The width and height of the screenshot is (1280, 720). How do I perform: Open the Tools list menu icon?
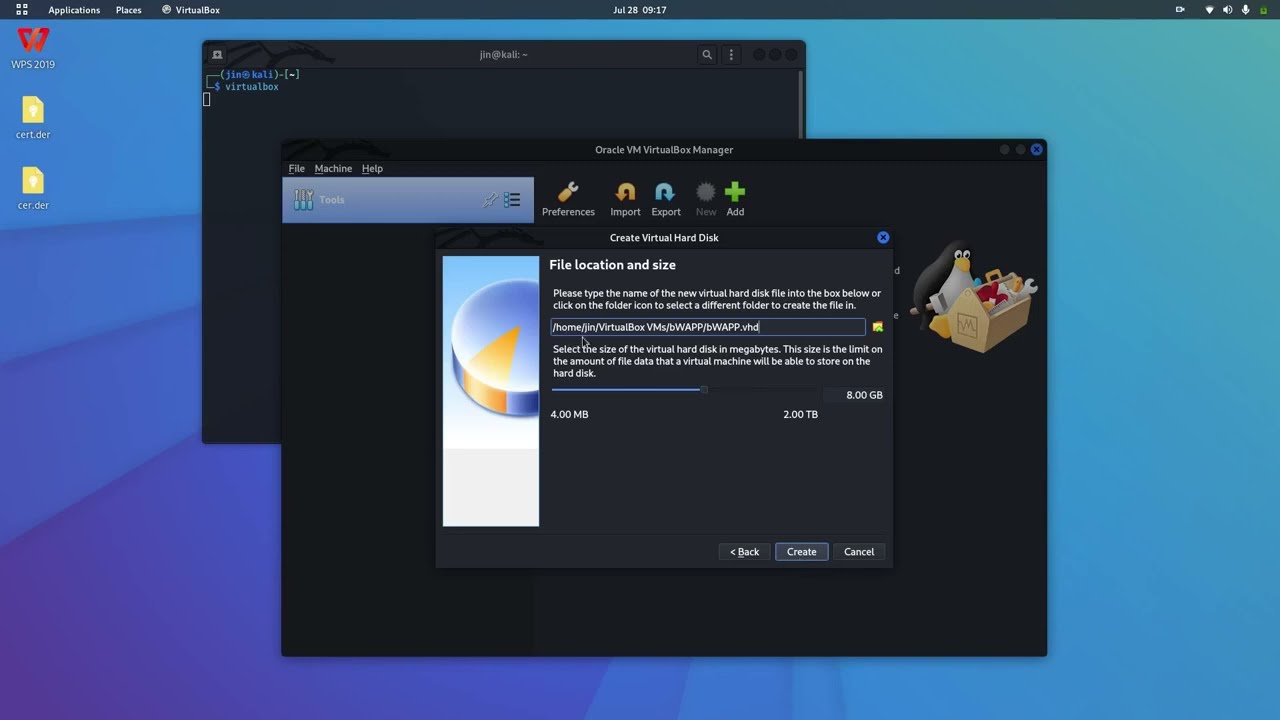(512, 200)
